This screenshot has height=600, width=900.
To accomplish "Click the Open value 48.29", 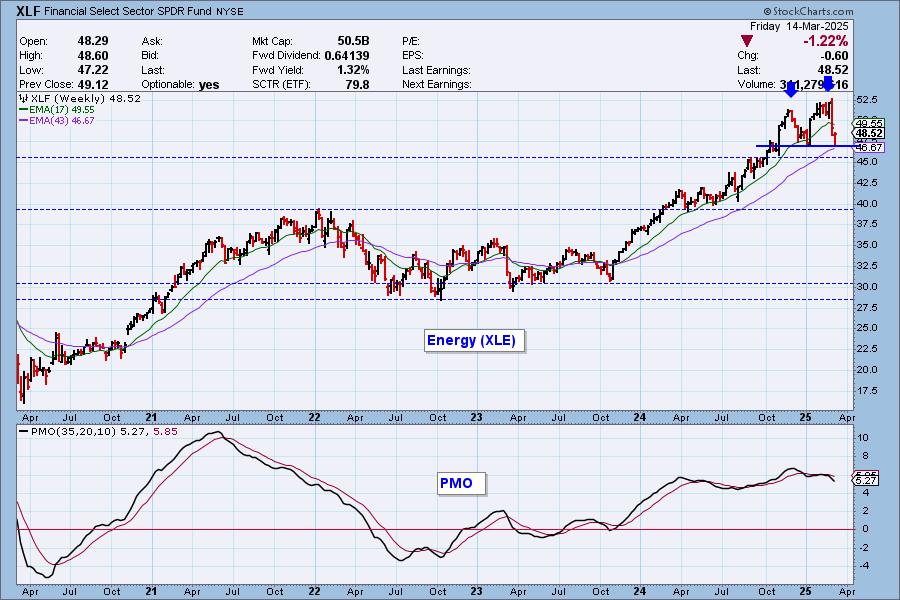I will (x=93, y=41).
